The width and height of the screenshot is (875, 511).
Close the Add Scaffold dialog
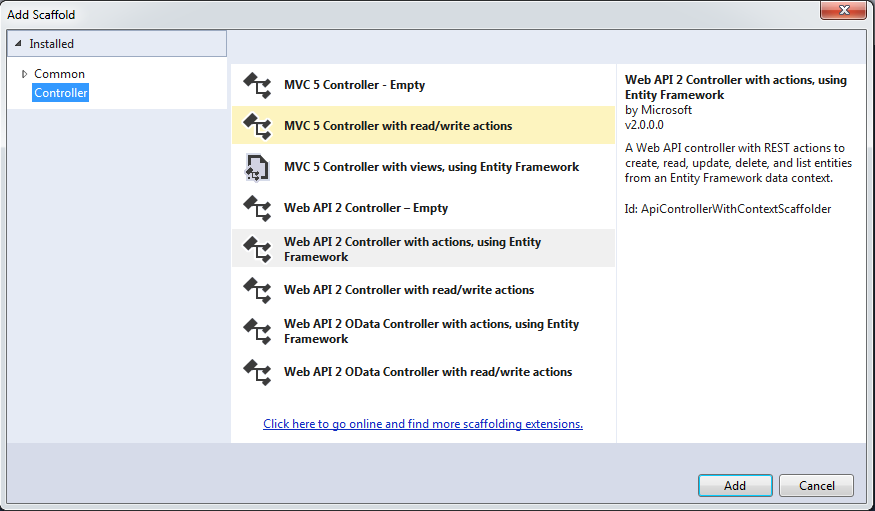pos(843,10)
